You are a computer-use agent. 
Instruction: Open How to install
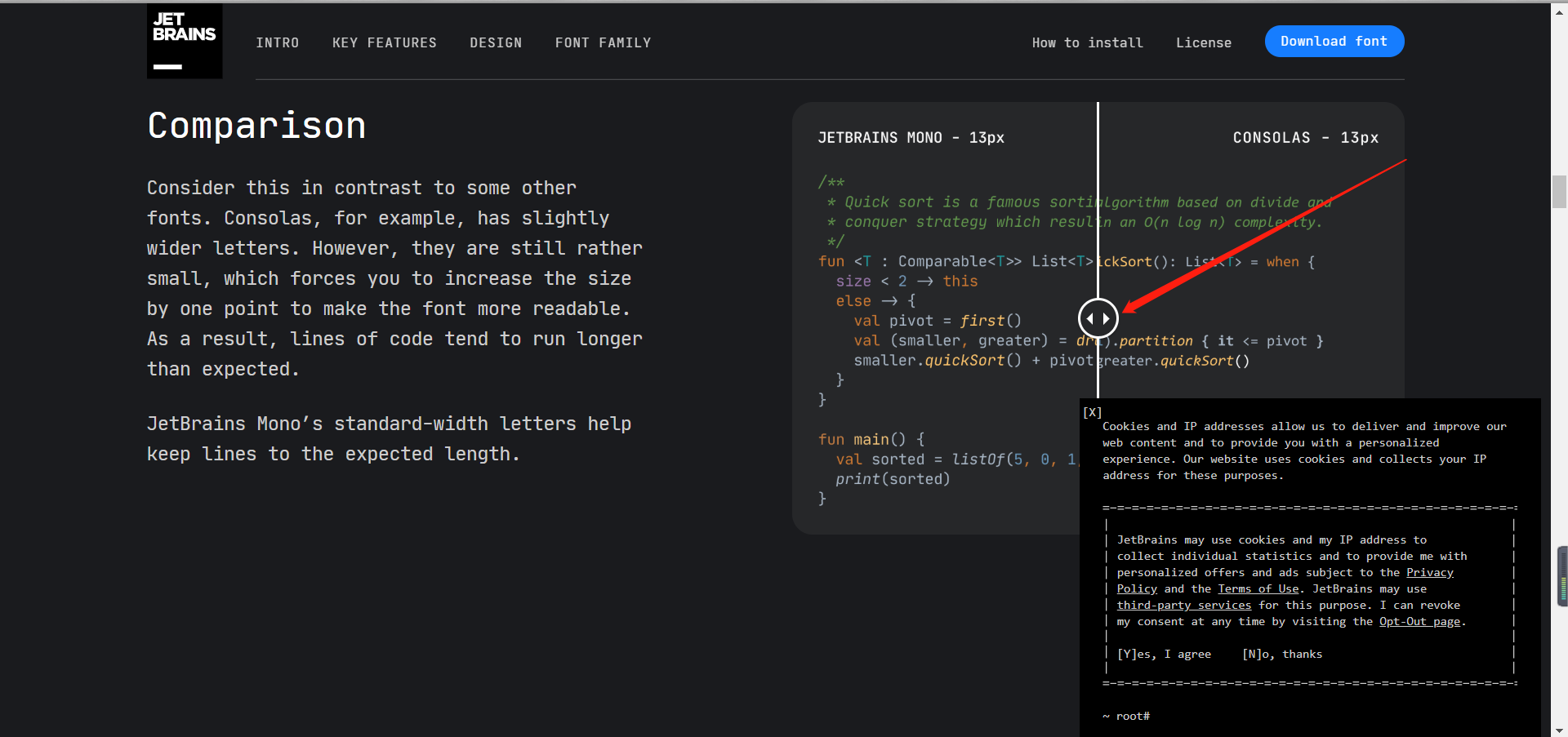point(1088,42)
